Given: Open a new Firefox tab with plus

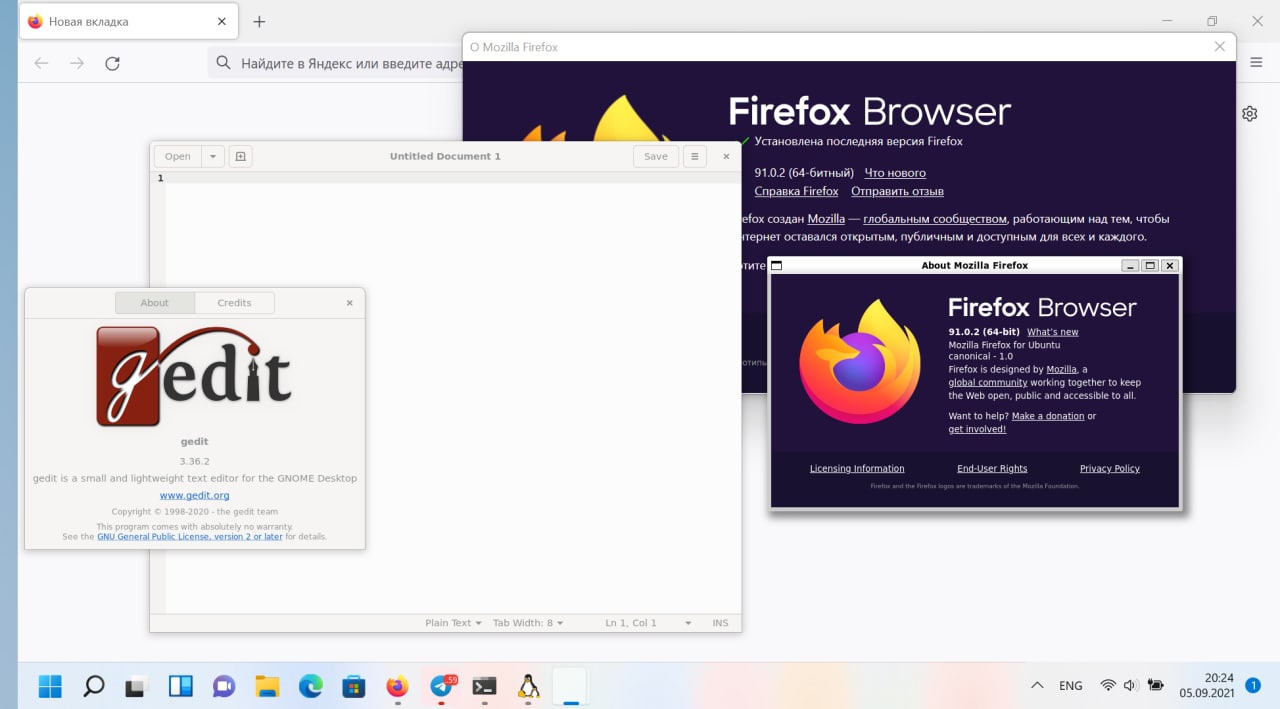Looking at the screenshot, I should 259,21.
